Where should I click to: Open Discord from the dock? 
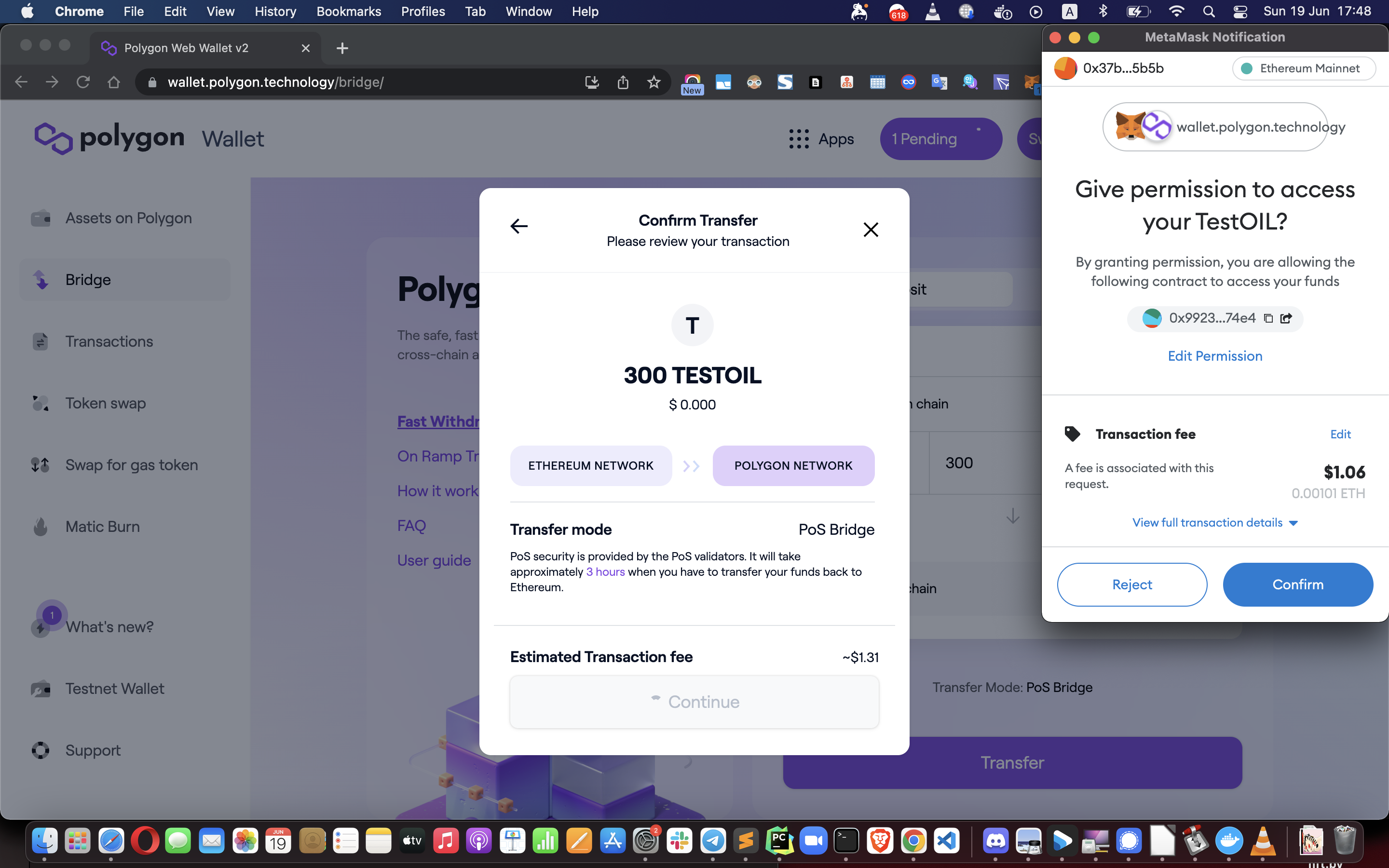coord(995,841)
